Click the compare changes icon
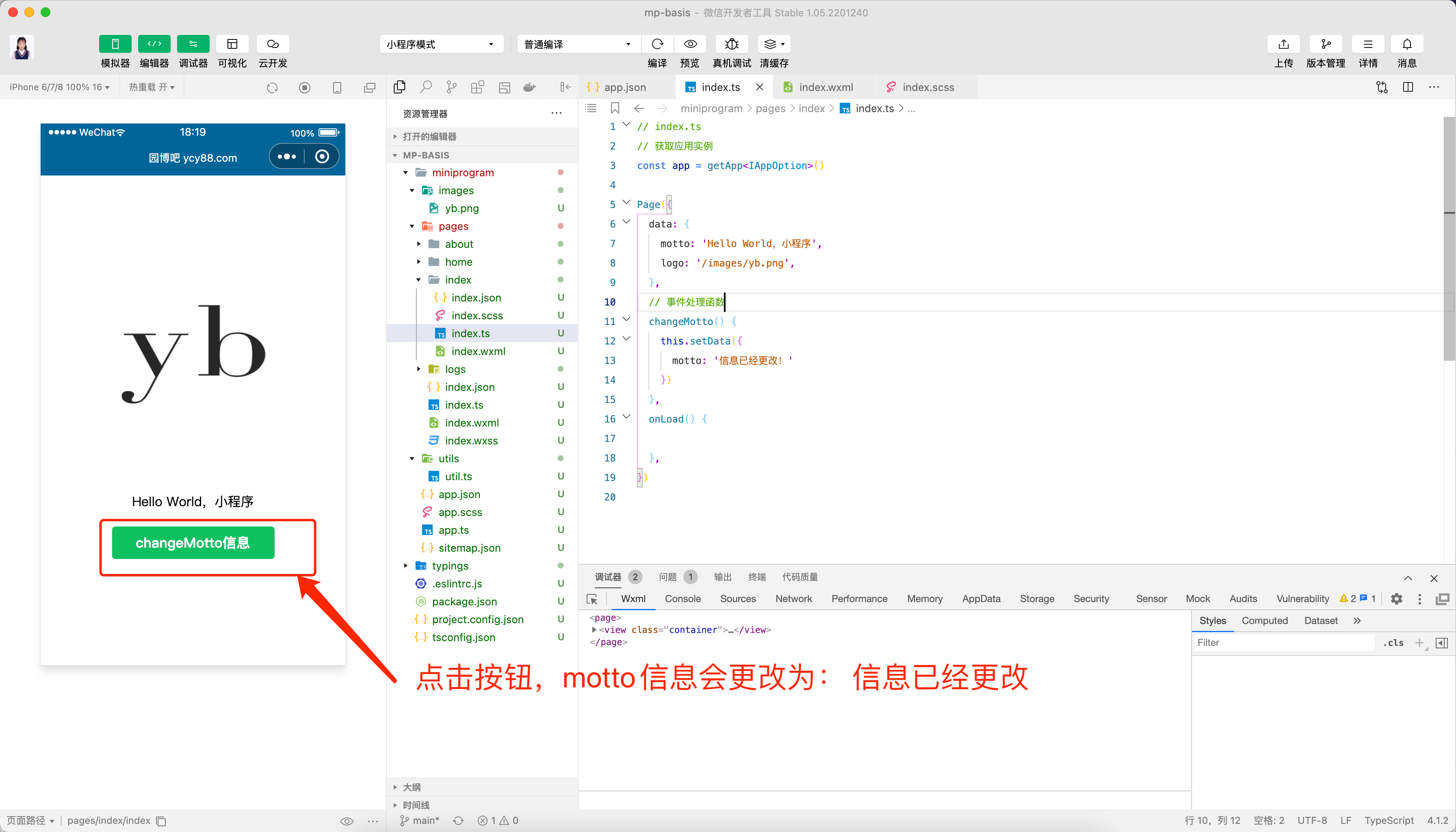1456x832 pixels. point(1382,87)
